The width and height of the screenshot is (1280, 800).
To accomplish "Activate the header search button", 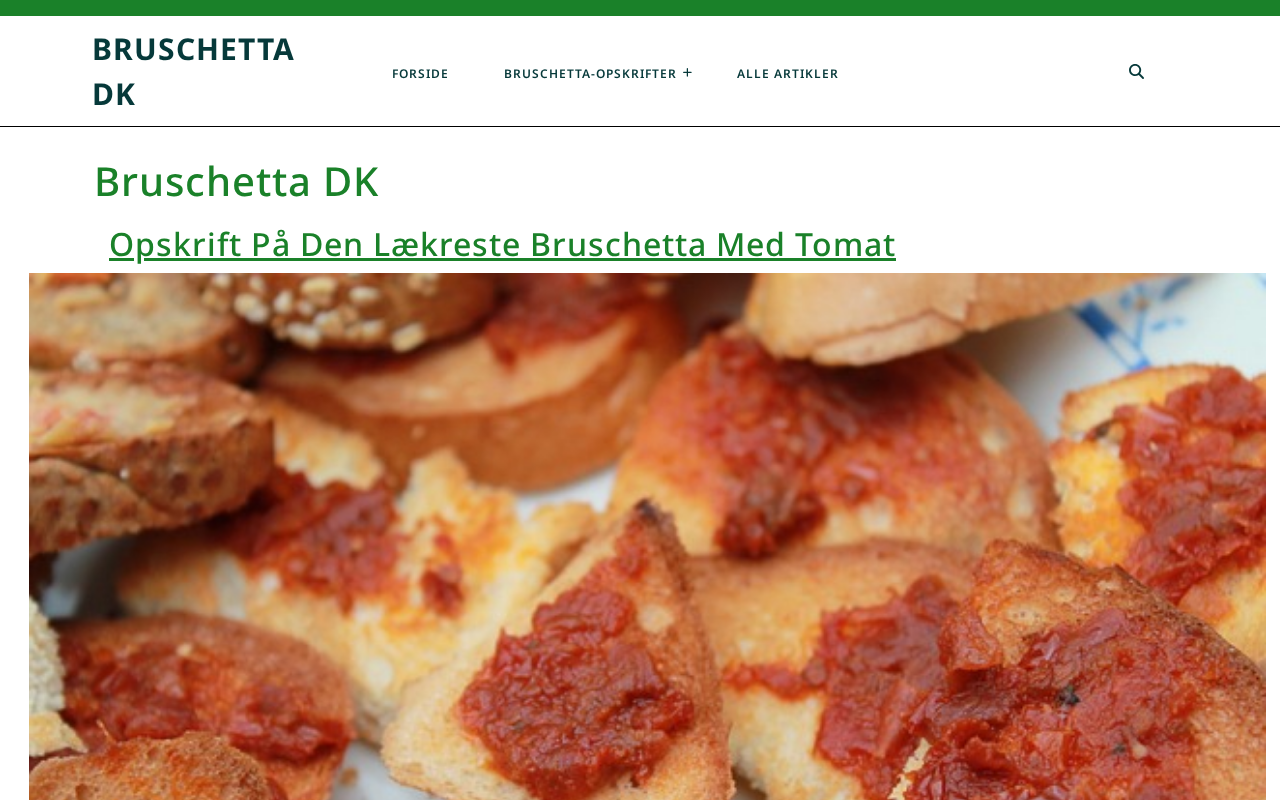I will coord(1136,72).
